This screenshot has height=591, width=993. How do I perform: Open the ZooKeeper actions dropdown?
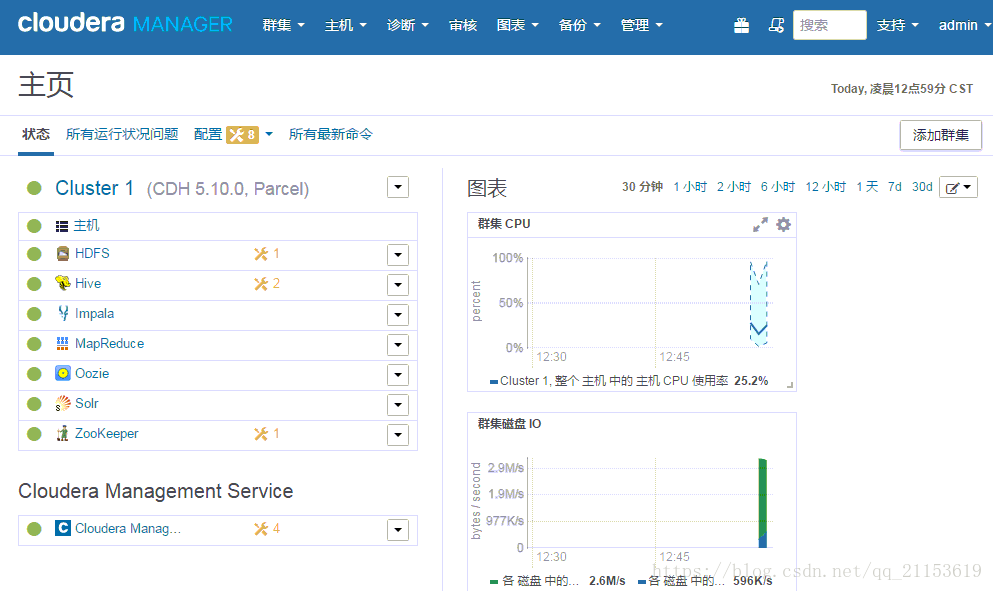tap(398, 435)
